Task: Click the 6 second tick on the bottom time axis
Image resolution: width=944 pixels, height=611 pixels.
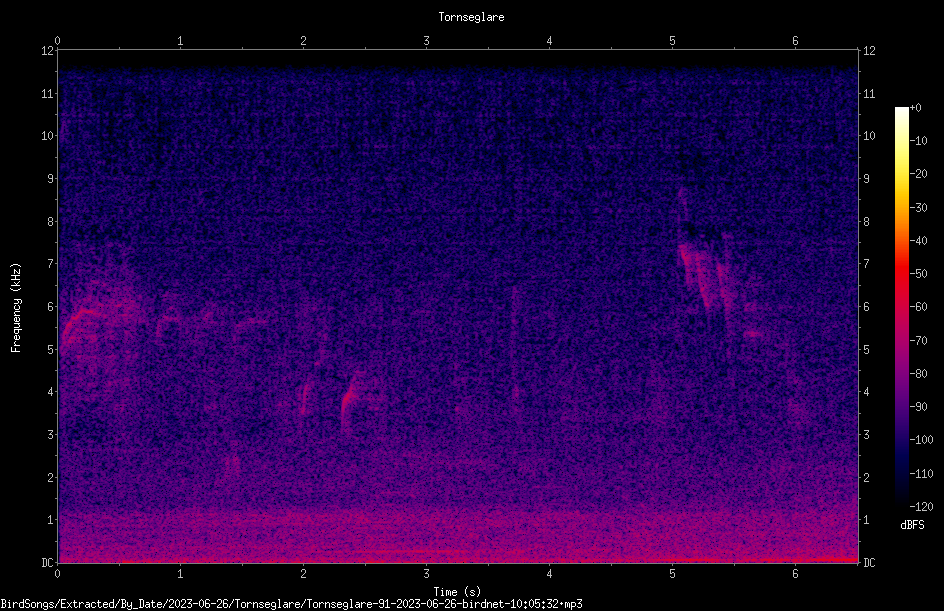Action: [x=795, y=574]
